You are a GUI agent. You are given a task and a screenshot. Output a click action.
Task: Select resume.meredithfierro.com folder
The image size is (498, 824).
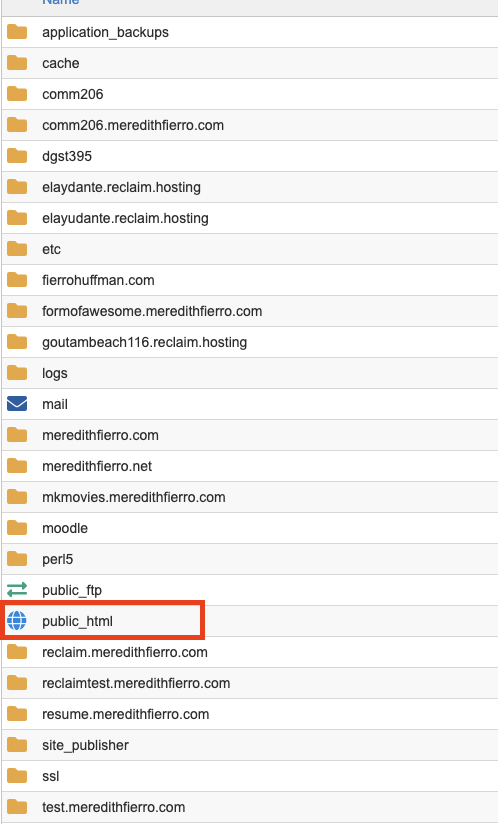(x=126, y=714)
